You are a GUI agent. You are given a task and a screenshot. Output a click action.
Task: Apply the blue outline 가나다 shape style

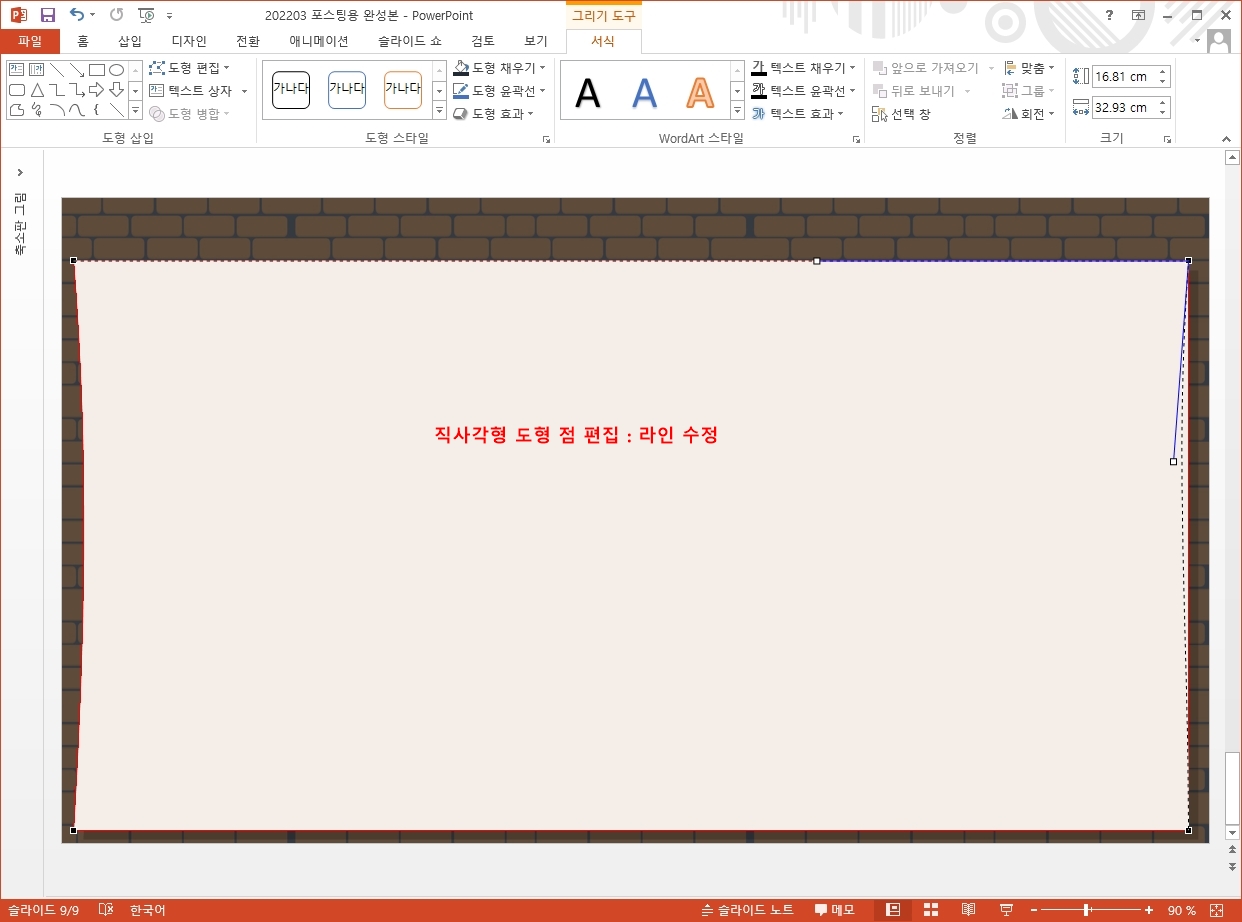tap(347, 89)
